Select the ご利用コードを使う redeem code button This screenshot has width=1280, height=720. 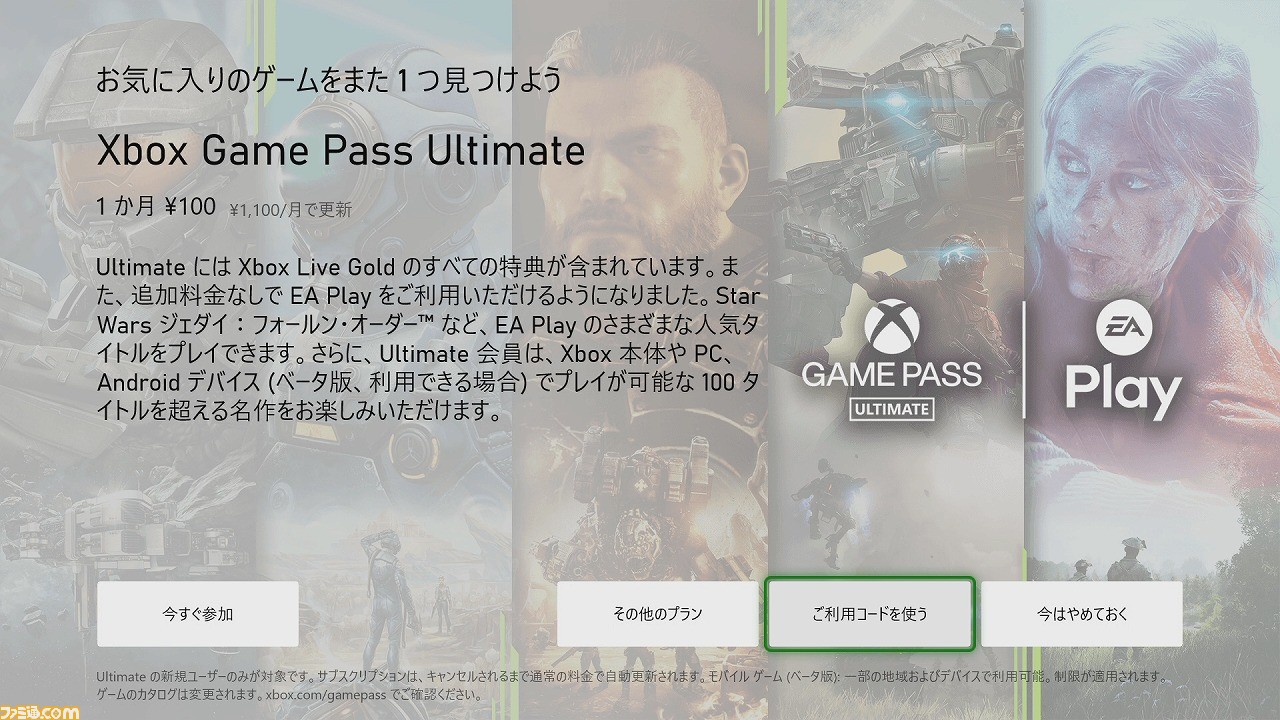point(870,614)
